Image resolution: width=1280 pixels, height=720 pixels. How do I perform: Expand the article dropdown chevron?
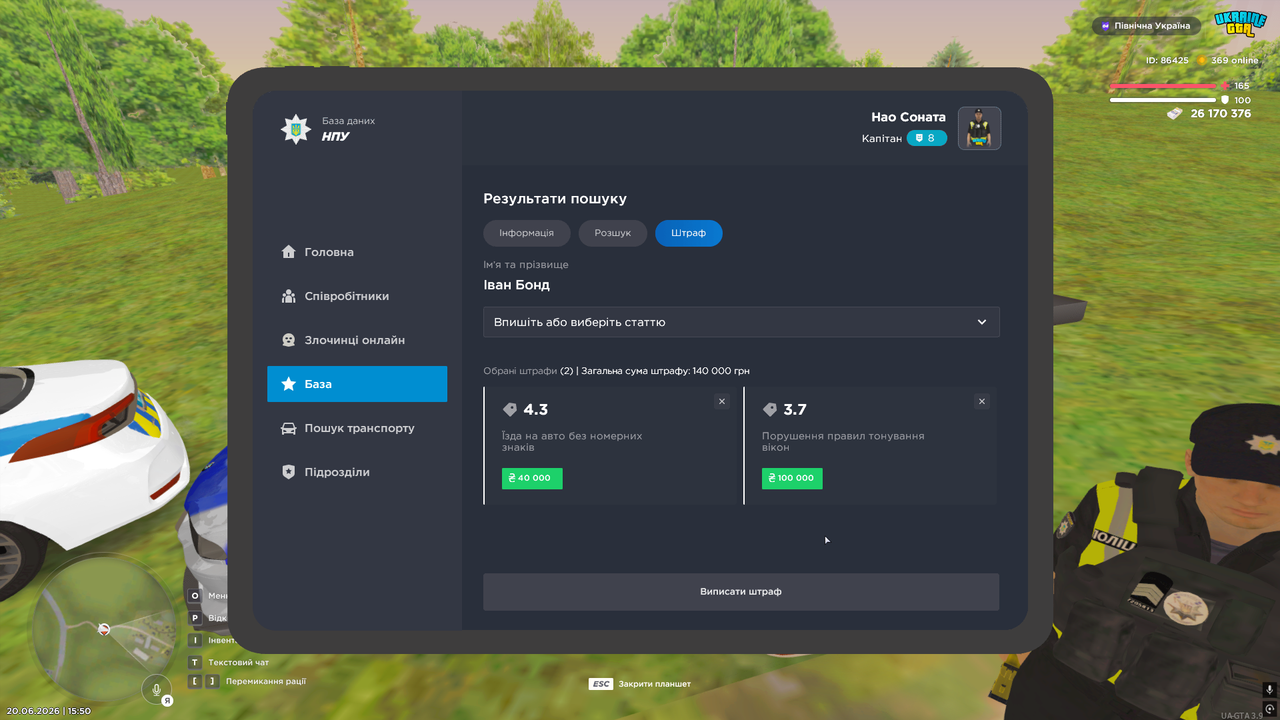[x=982, y=322]
